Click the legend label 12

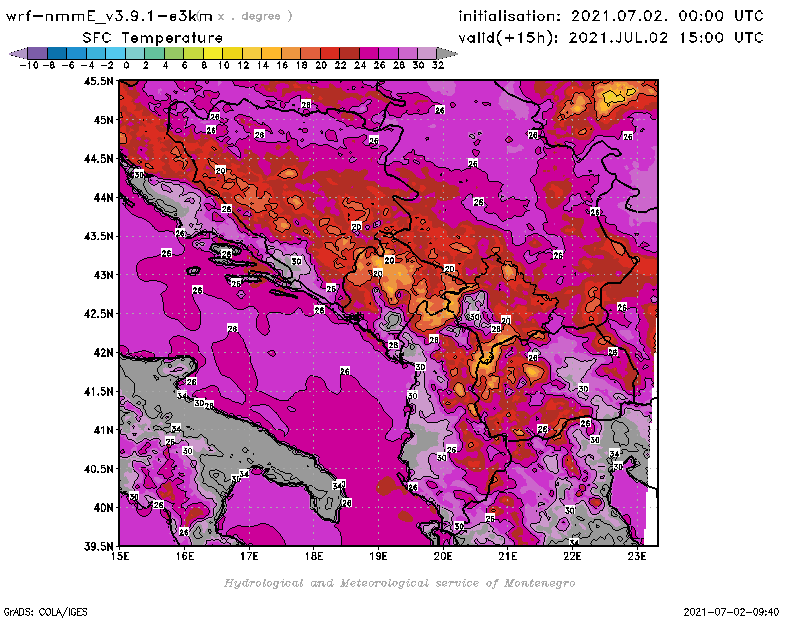click(243, 65)
